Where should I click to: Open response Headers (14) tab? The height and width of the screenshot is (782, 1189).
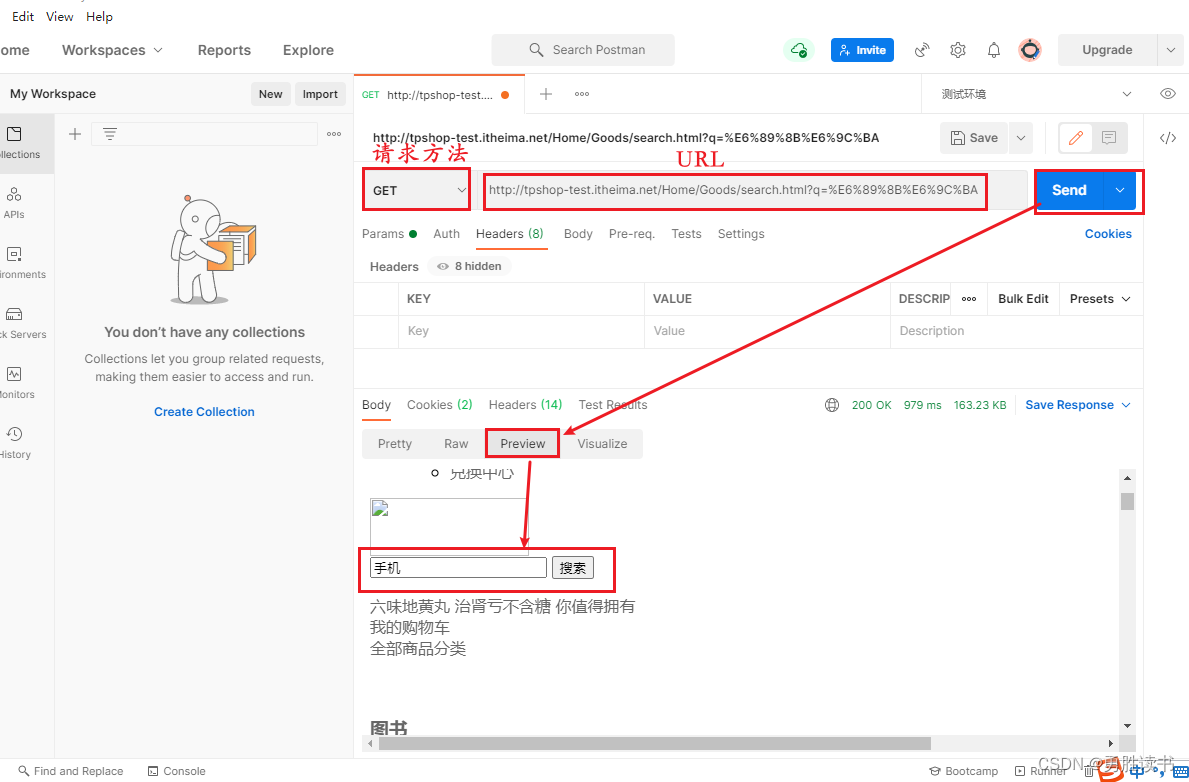tap(525, 405)
